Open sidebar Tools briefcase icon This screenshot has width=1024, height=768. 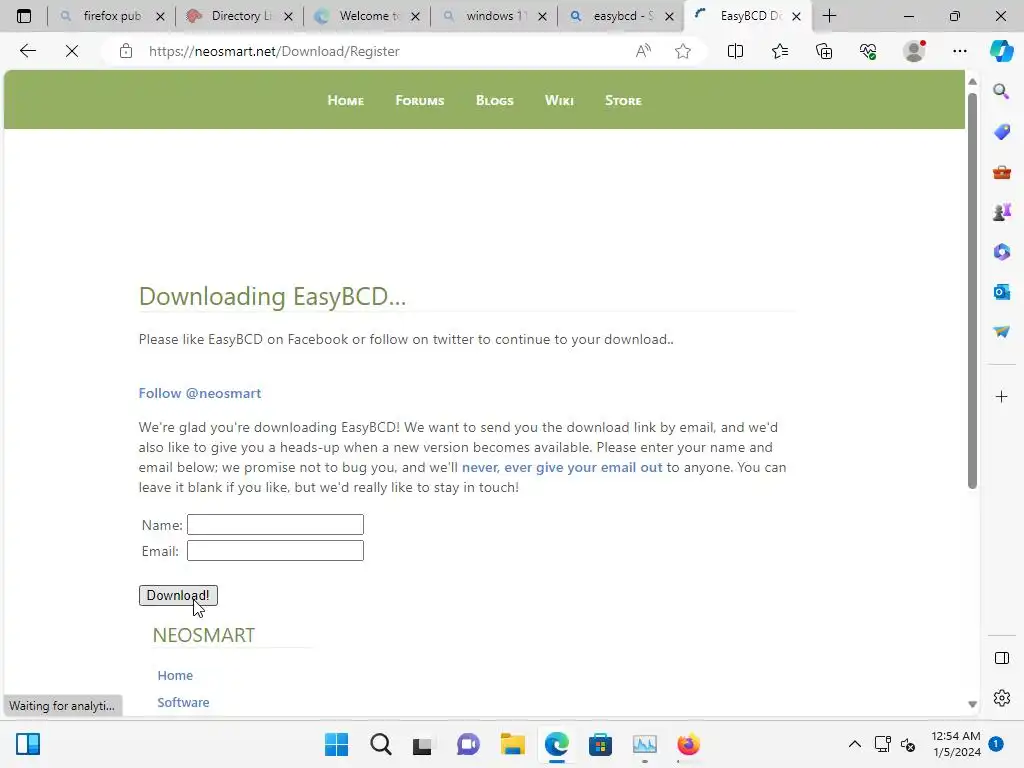(1001, 172)
